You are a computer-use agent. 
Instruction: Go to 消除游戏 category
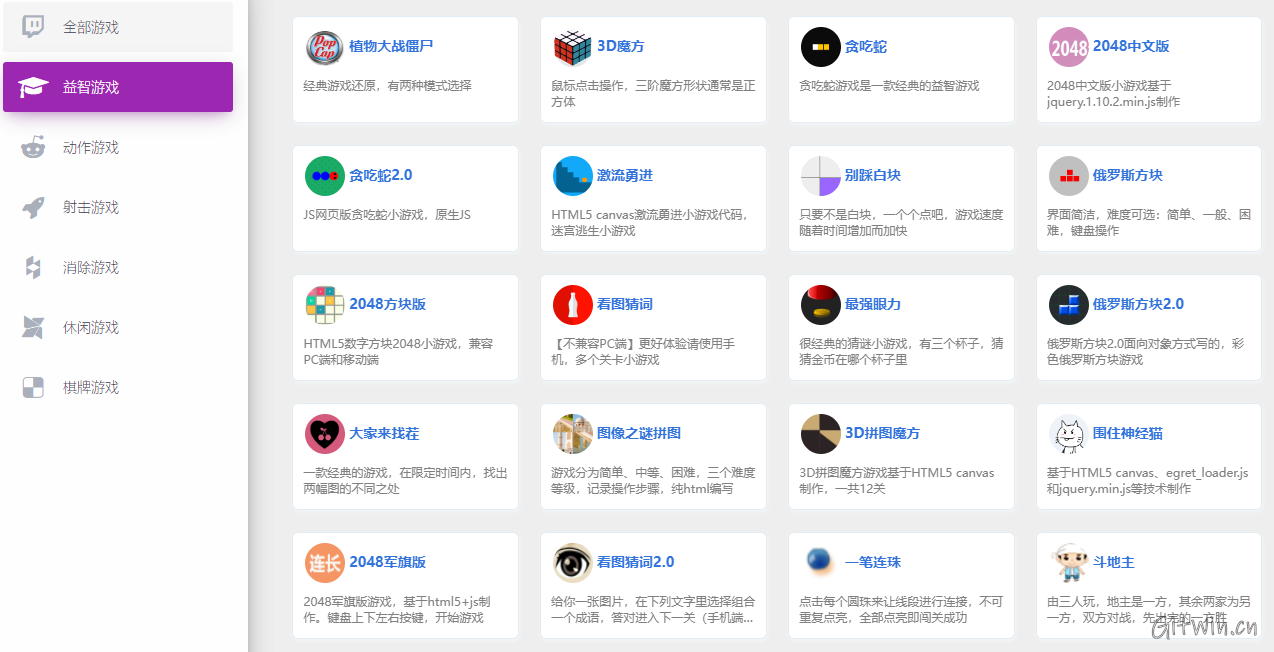click(x=91, y=267)
